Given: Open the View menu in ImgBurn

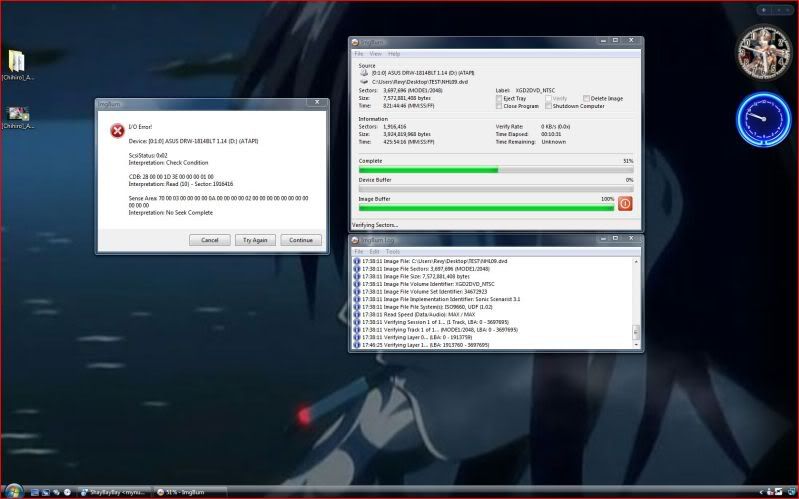Looking at the screenshot, I should [376, 54].
